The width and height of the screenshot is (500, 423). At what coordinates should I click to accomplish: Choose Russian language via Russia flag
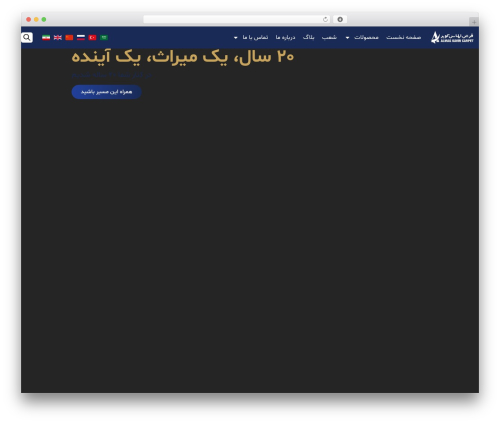81,37
